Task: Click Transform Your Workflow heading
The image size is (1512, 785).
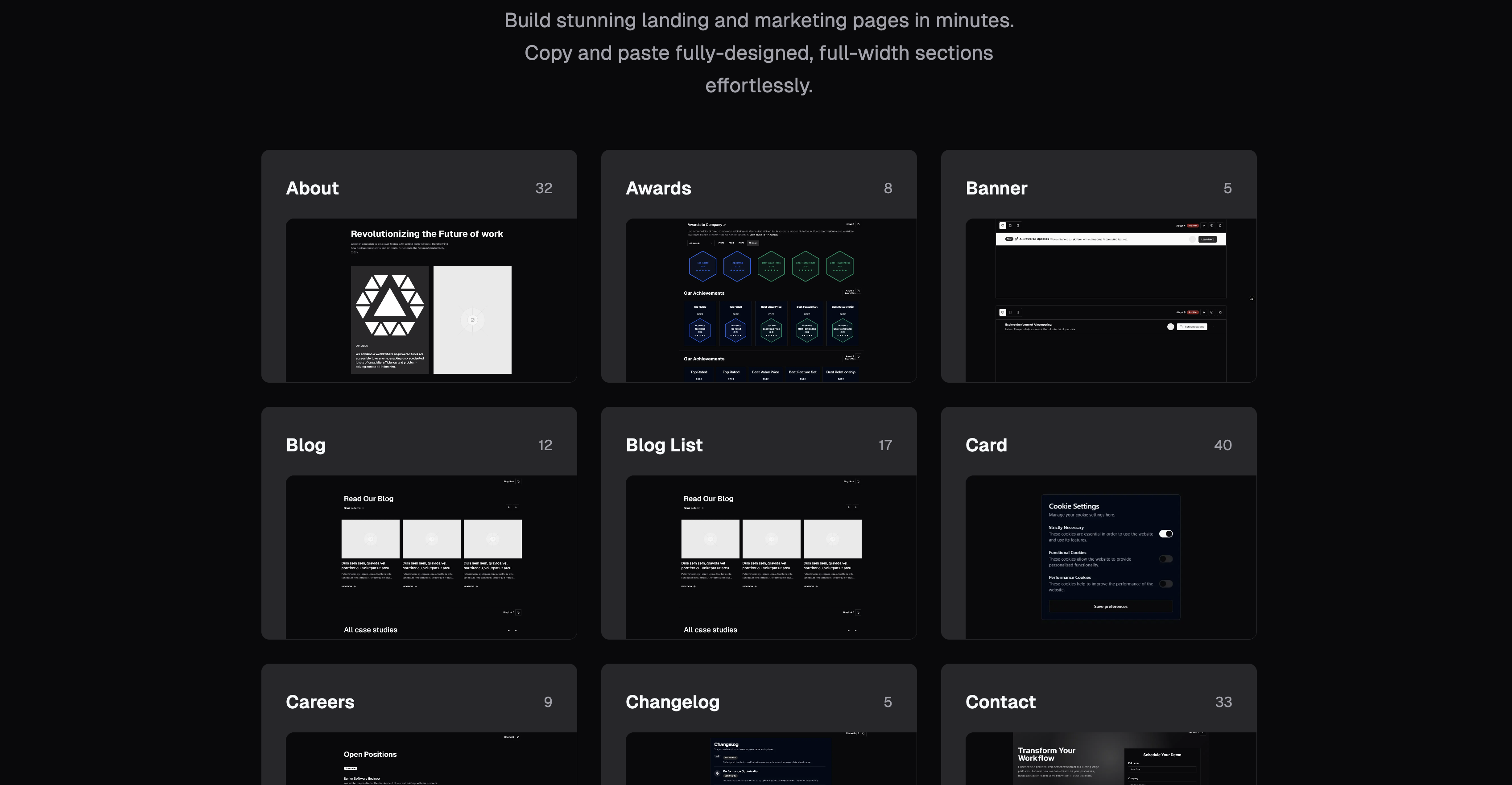Action: 1046,755
